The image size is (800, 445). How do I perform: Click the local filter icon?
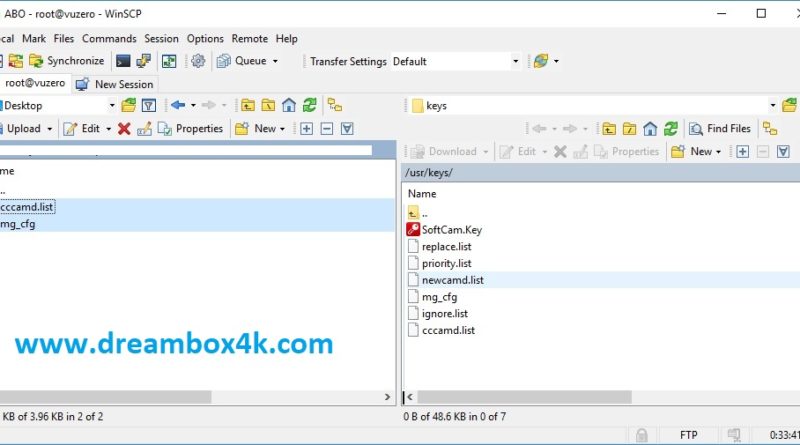149,106
